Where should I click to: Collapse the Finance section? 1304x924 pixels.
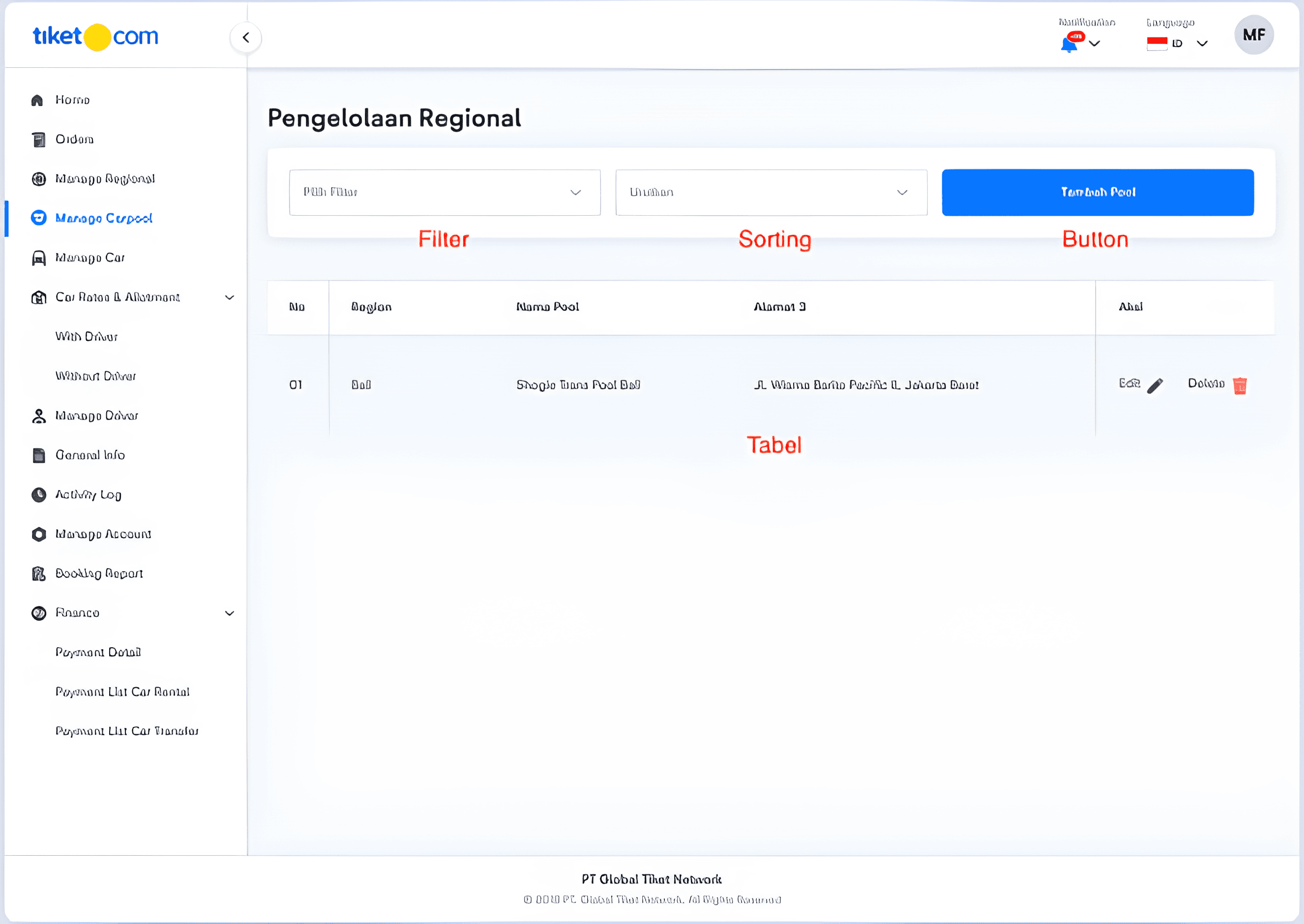click(x=230, y=613)
